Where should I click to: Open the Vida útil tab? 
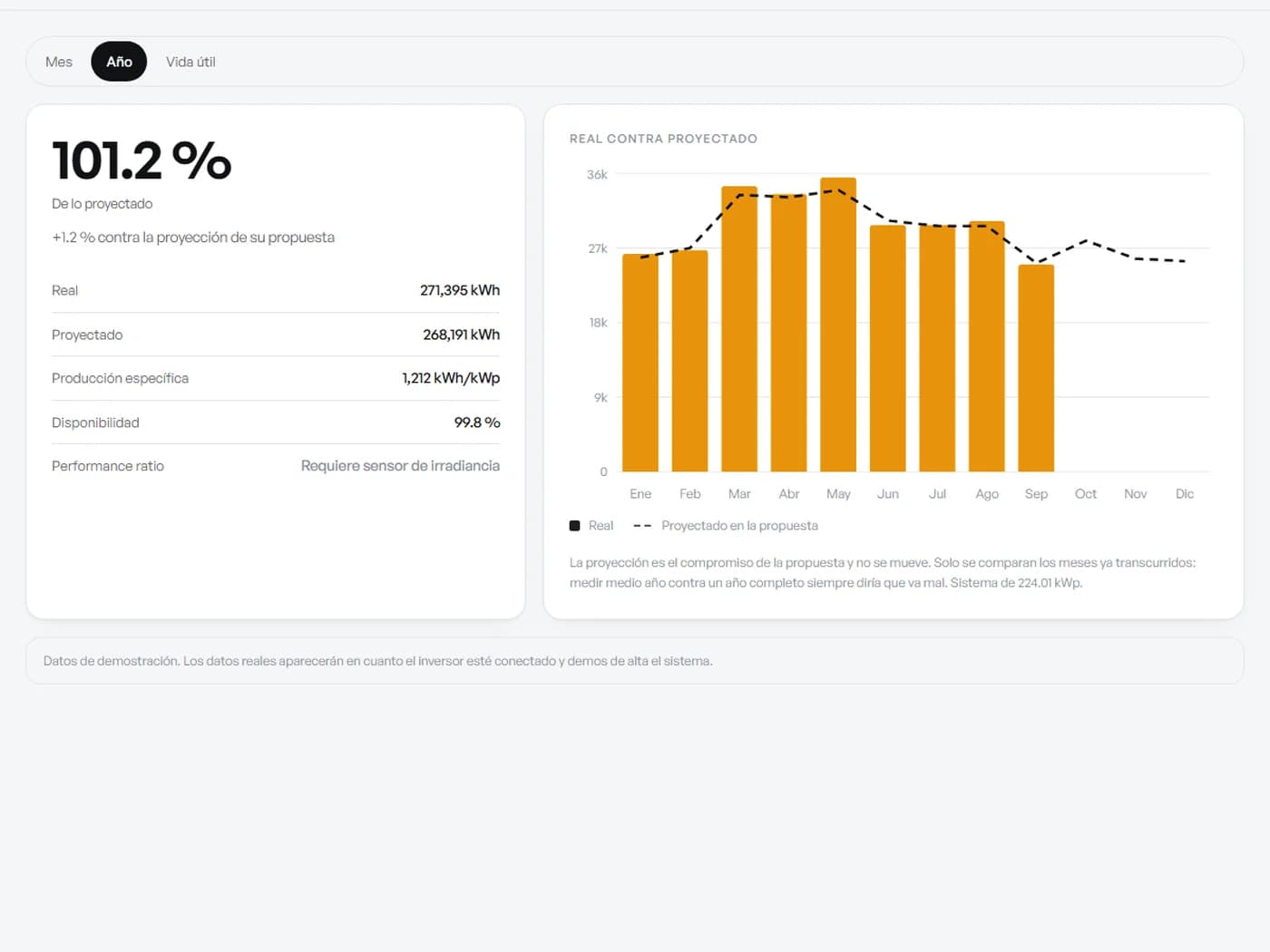[190, 62]
